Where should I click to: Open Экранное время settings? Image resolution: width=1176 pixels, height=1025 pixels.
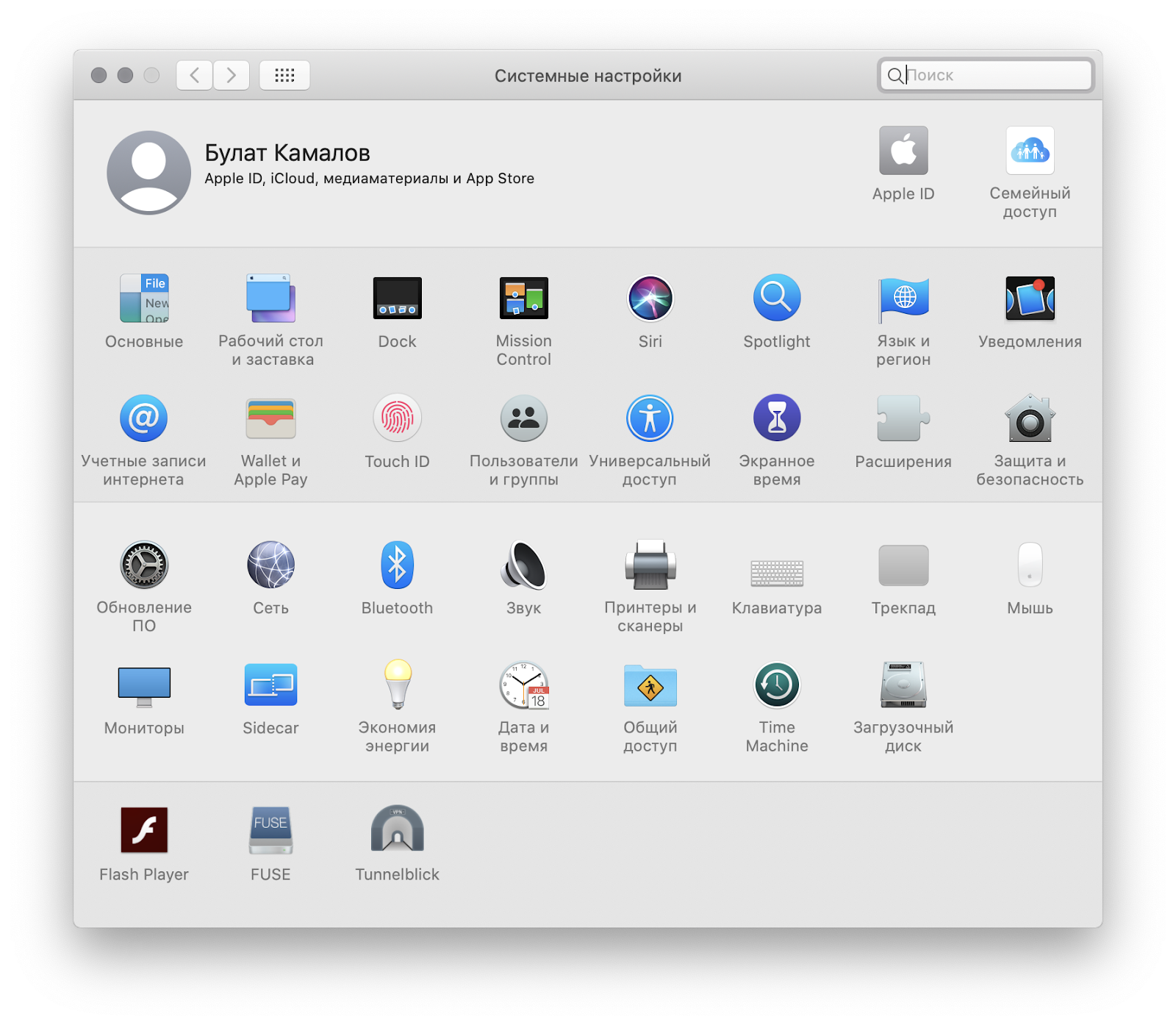777,418
